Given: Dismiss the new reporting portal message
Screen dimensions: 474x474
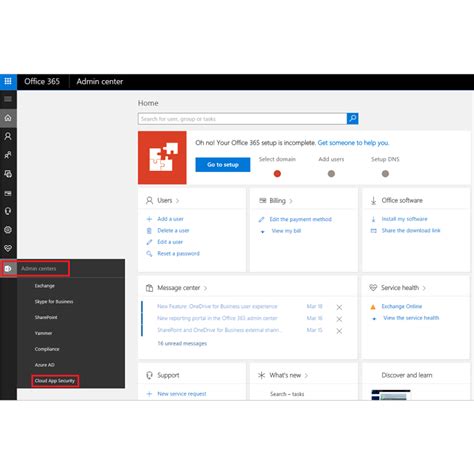Looking at the screenshot, I should pos(339,319).
